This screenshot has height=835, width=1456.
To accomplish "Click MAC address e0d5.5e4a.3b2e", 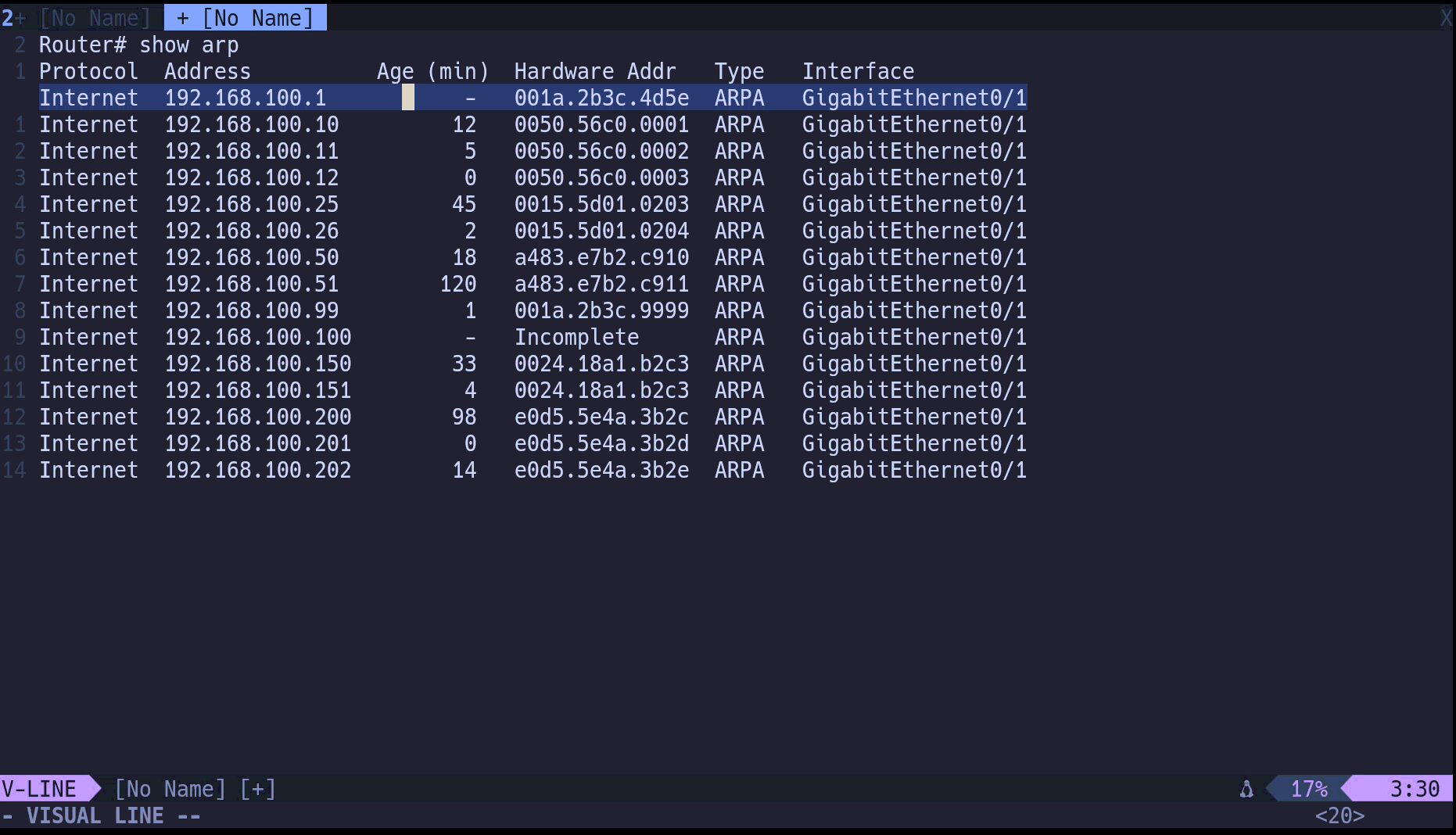I will click(x=601, y=470).
